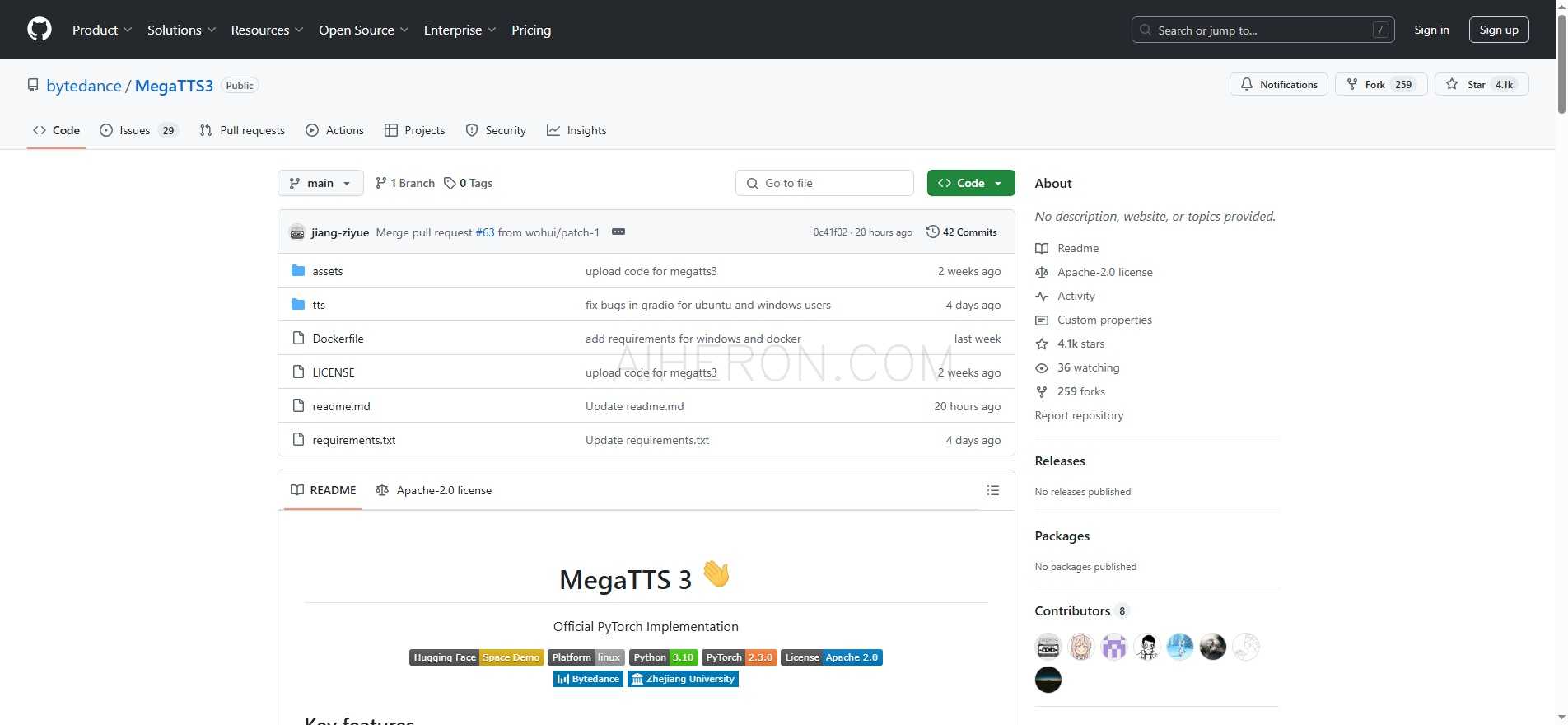Select the README tab

324,490
